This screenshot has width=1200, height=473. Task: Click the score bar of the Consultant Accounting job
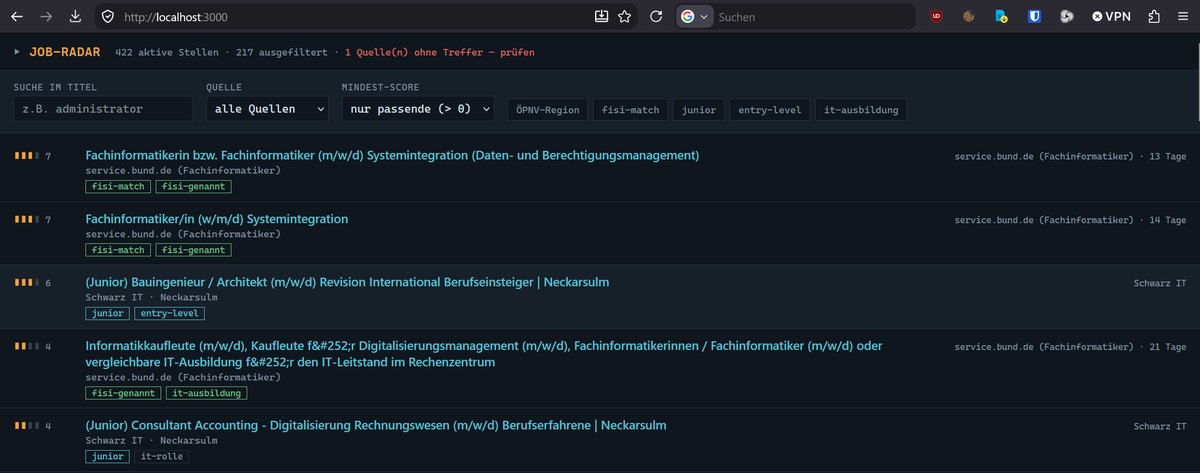click(26, 426)
